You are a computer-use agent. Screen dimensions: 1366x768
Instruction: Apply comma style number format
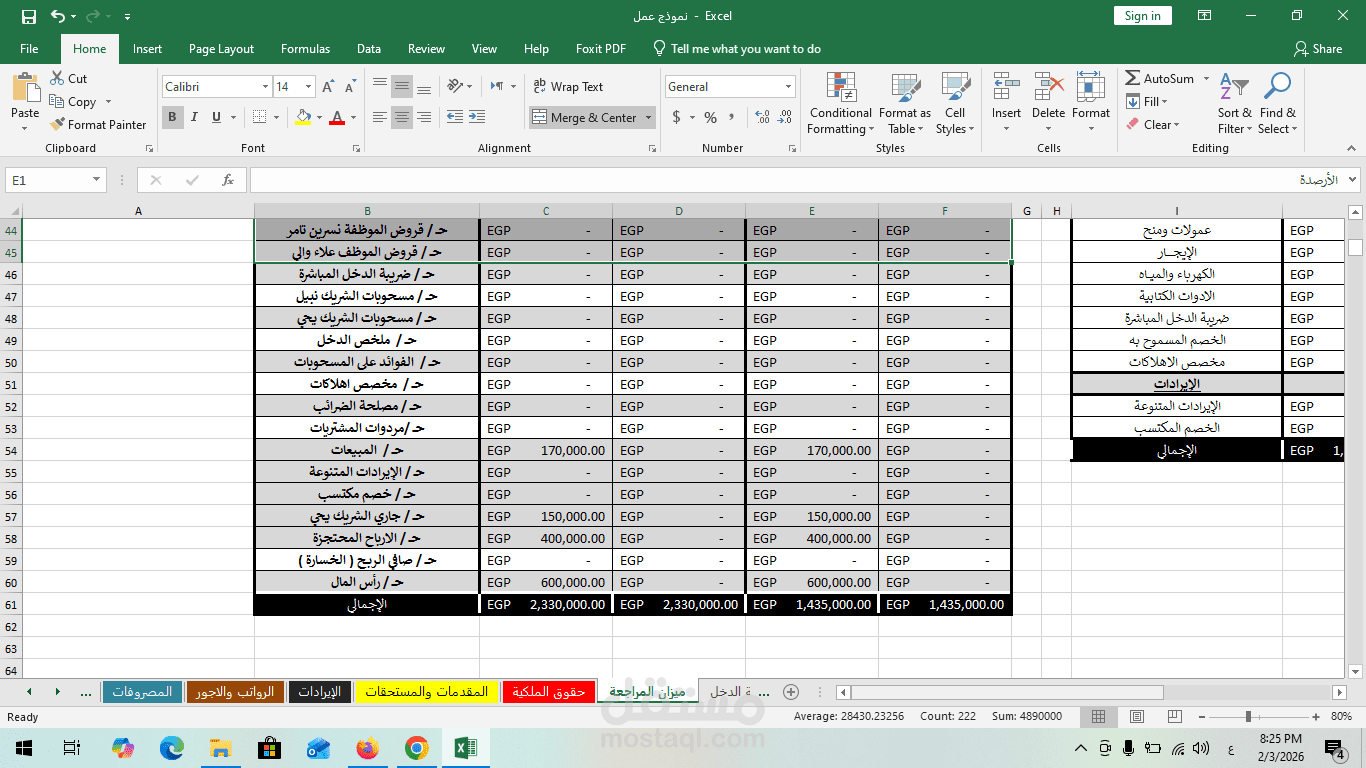click(x=733, y=117)
